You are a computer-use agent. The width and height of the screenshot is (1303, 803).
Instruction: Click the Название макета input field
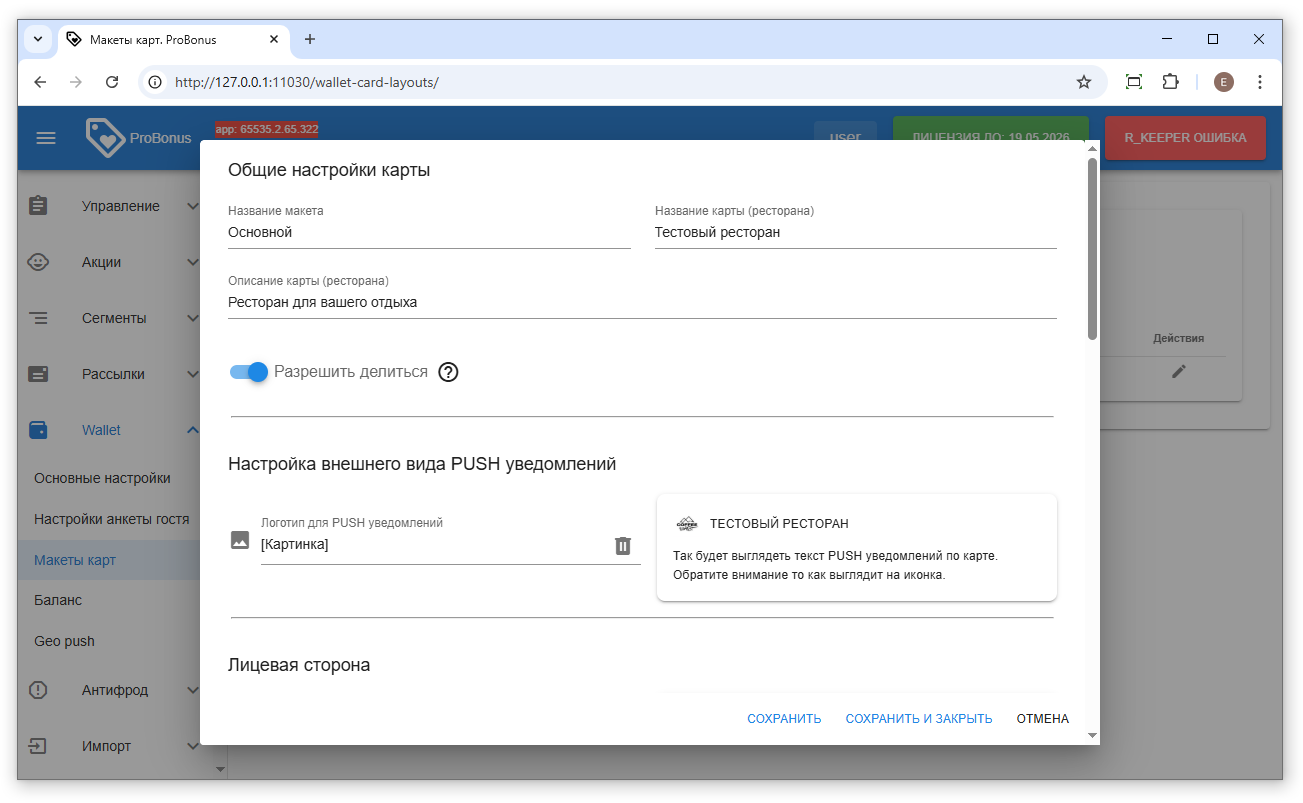[x=429, y=232]
